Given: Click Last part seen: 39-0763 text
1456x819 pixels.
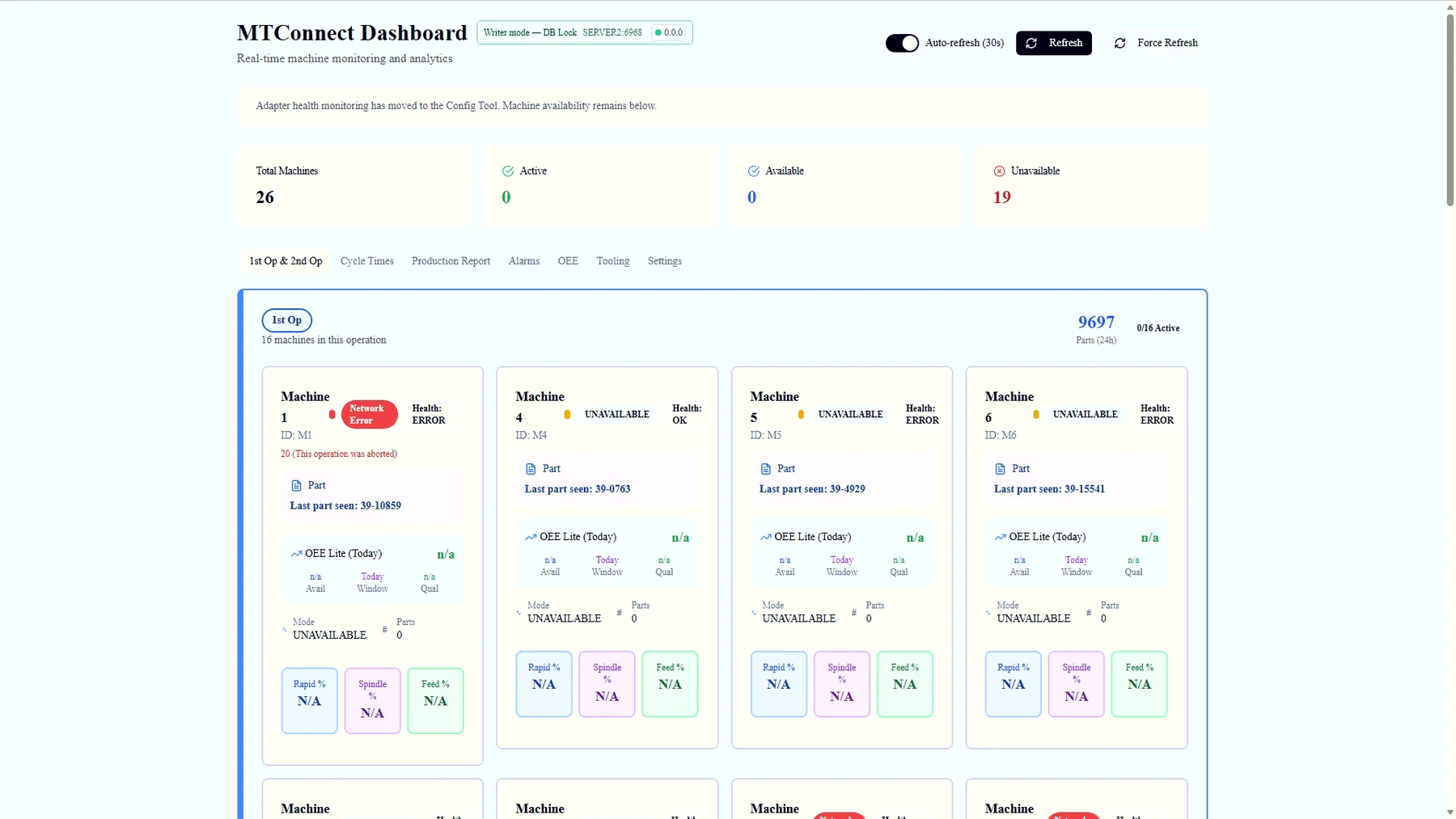Looking at the screenshot, I should point(578,489).
